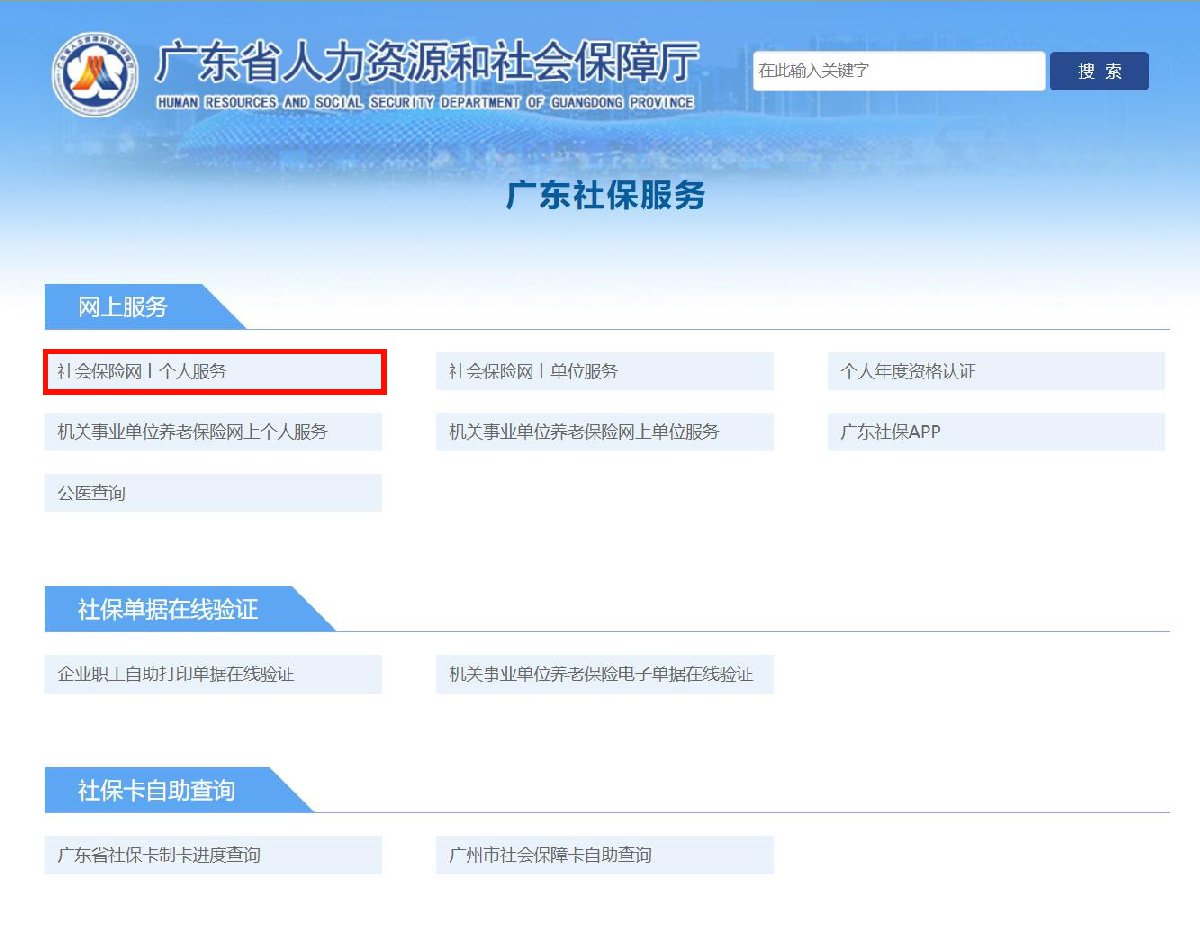Select the 网上服务 section header tab
This screenshot has height=929, width=1200.
tap(125, 307)
